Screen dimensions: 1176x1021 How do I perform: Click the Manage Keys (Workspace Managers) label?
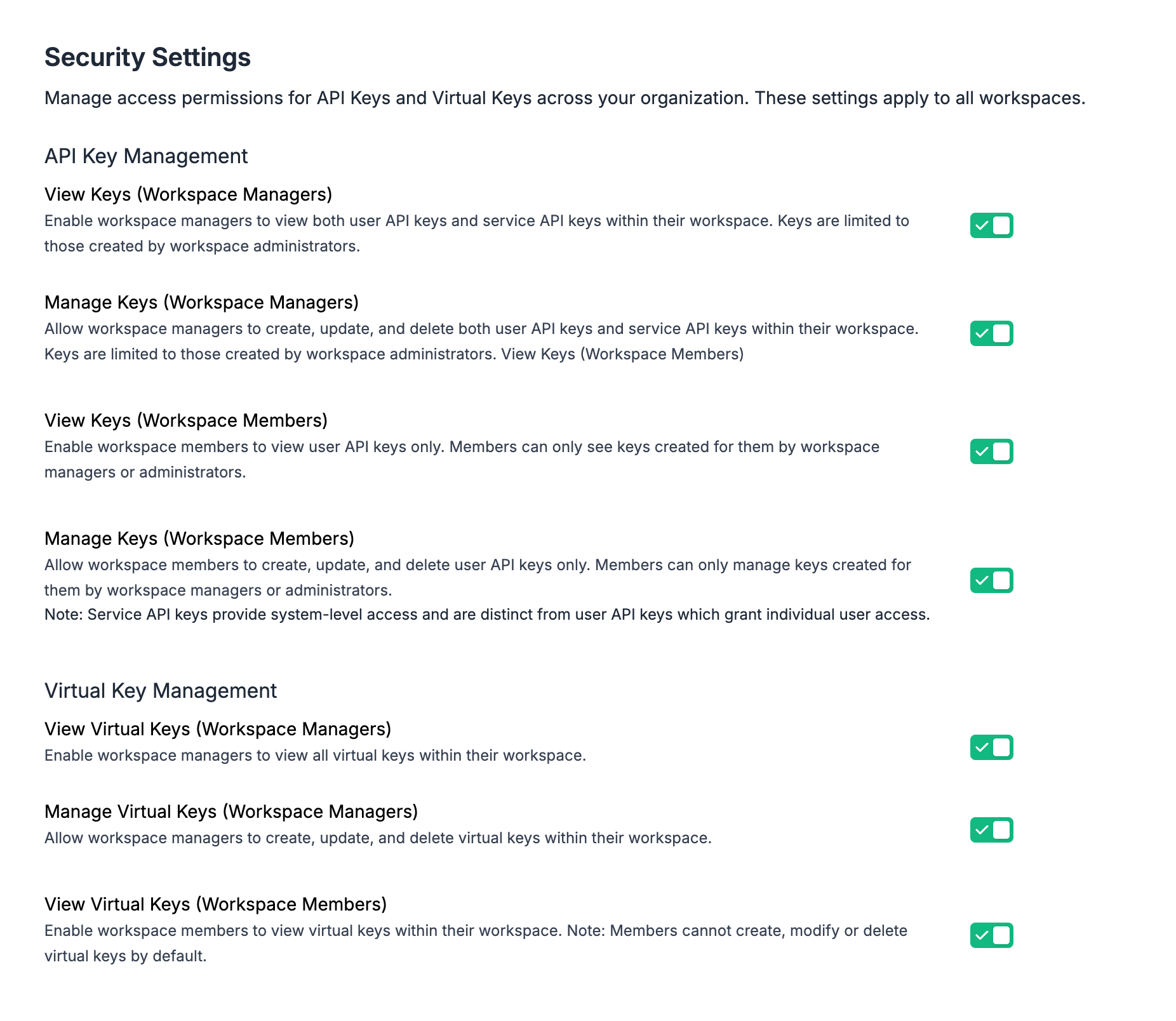202,302
